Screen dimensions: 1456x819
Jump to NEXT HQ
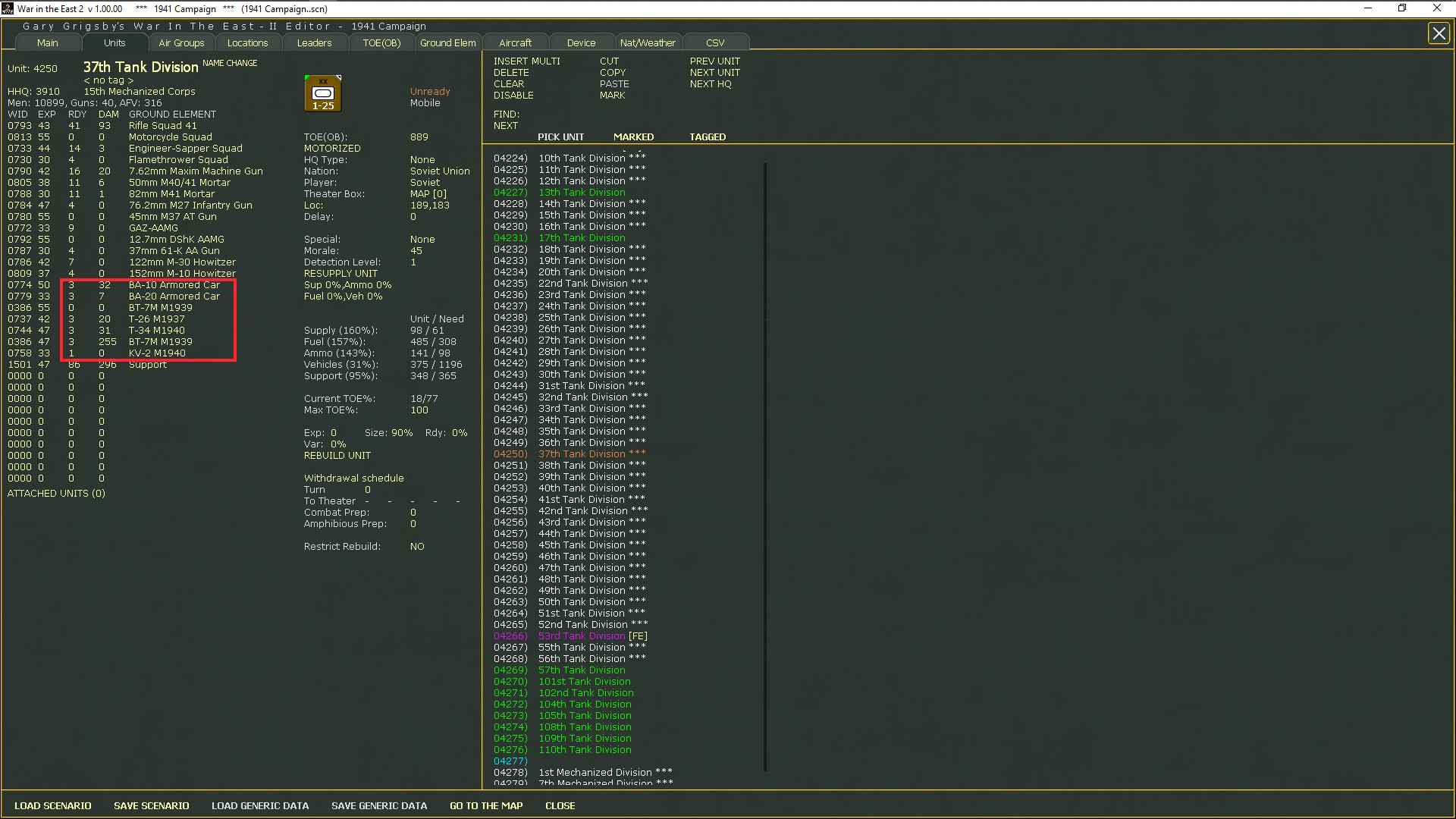click(711, 84)
